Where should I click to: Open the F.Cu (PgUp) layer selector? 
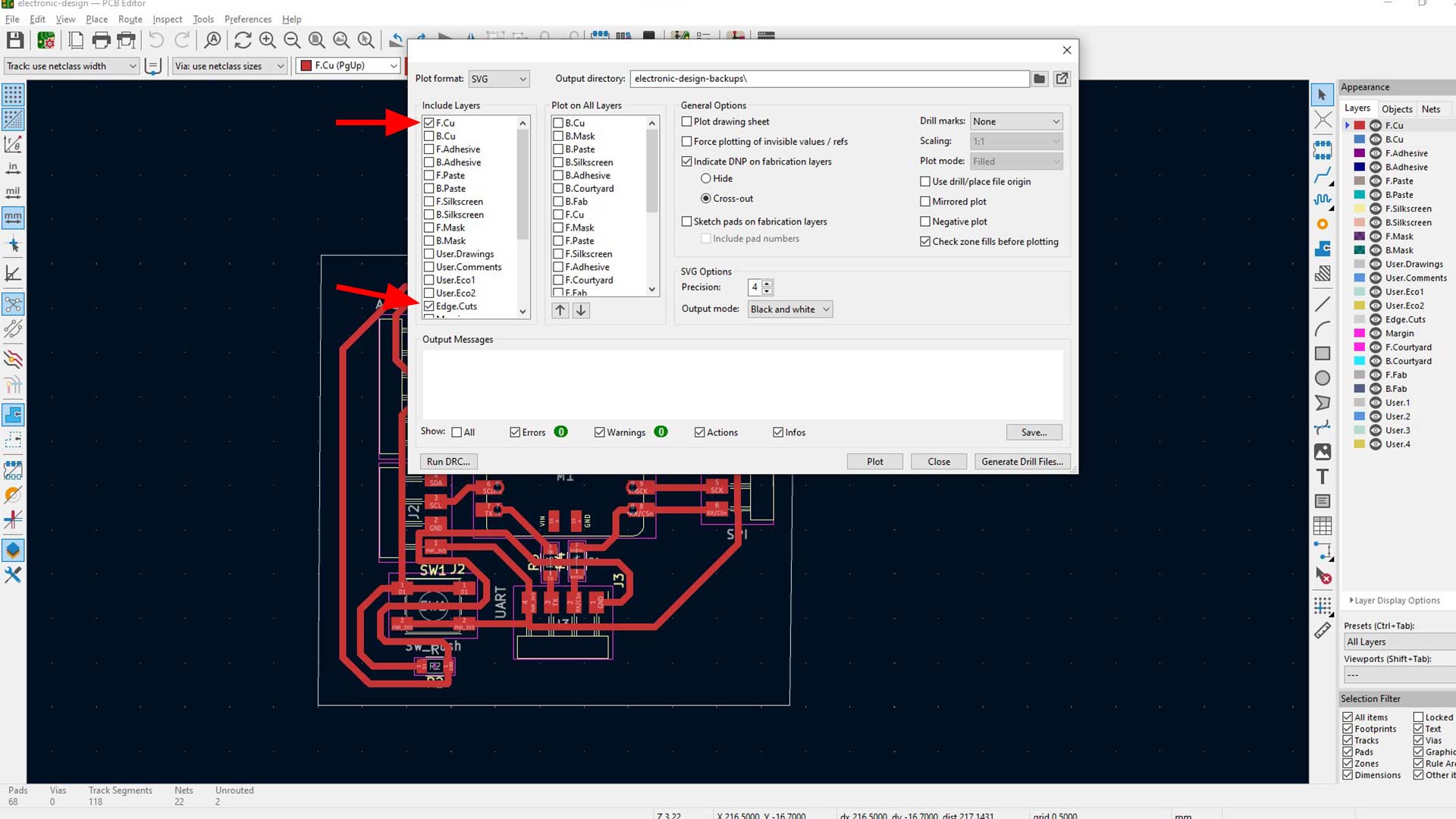click(348, 66)
